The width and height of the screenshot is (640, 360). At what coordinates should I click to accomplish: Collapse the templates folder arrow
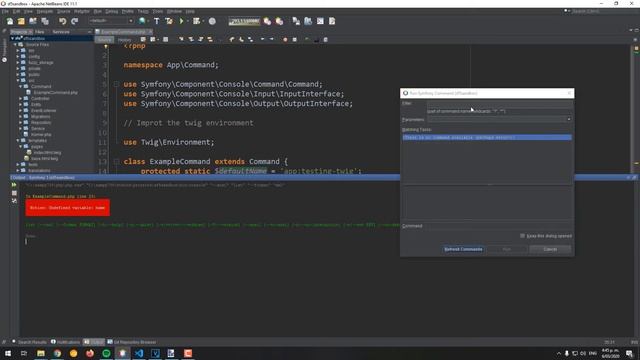pyautogui.click(x=18, y=140)
